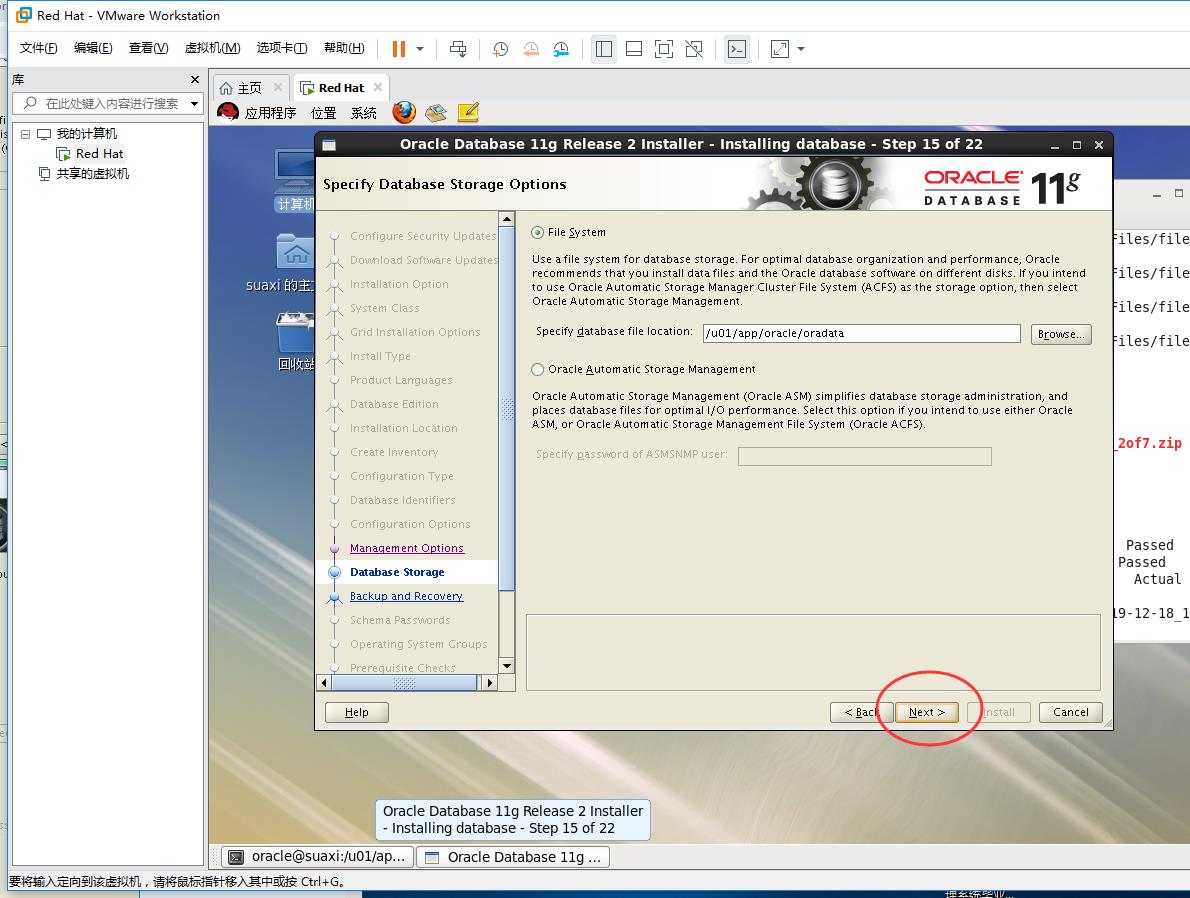This screenshot has height=898, width=1190.
Task: Open the 虚拟机(M) menu
Action: click(212, 48)
